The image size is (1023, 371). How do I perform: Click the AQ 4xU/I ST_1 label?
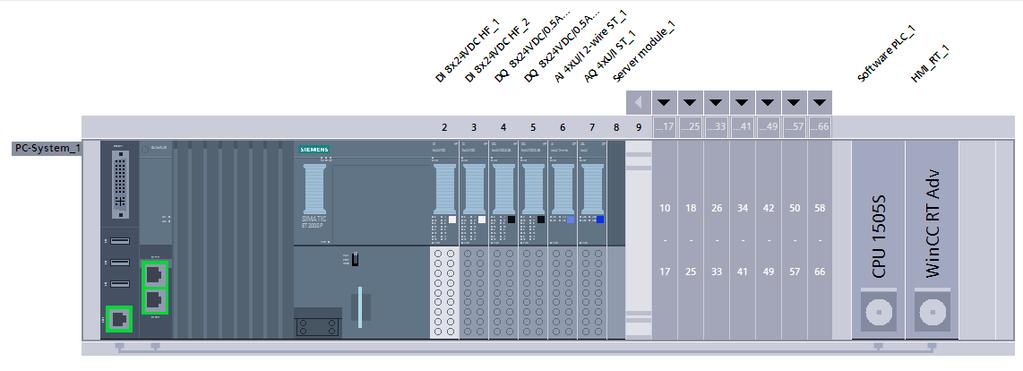[609, 56]
